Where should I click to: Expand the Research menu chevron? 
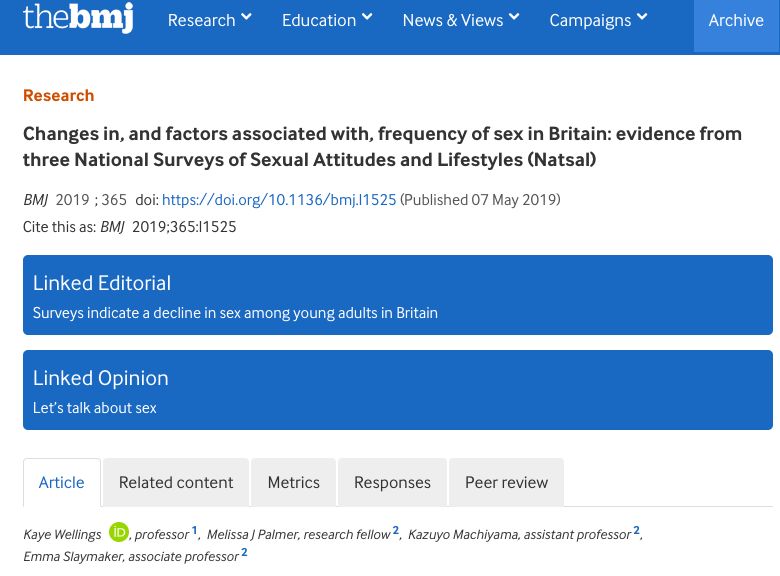(x=246, y=17)
